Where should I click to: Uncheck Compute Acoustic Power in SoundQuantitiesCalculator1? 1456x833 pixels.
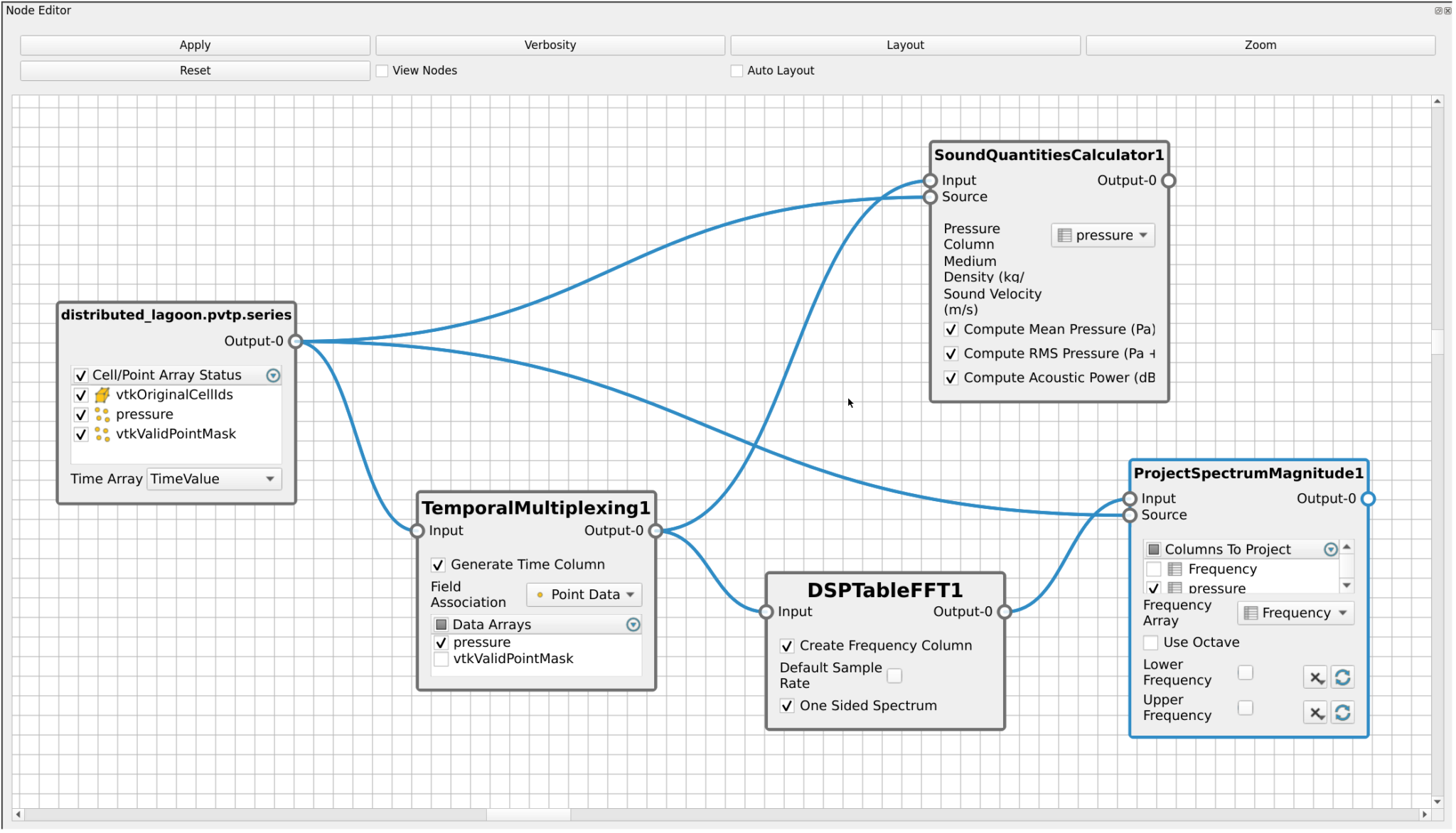tap(951, 377)
